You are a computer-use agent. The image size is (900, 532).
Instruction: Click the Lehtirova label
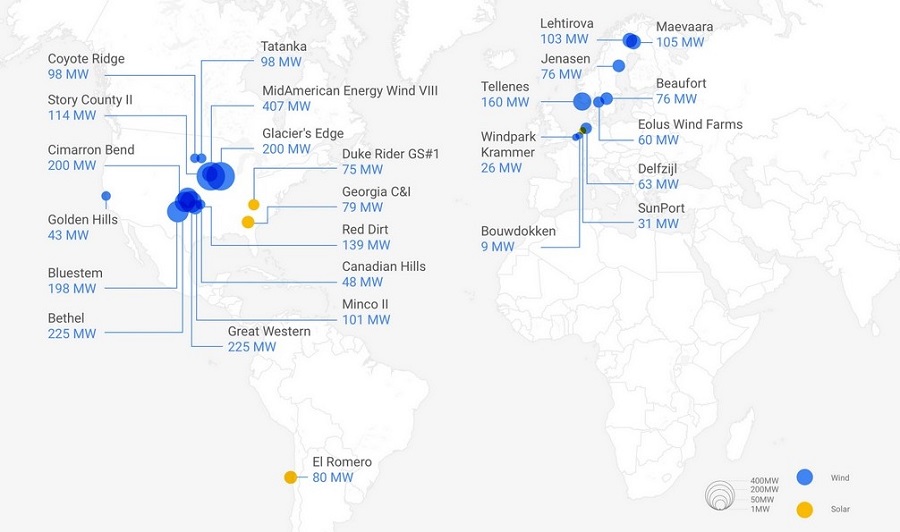point(567,24)
